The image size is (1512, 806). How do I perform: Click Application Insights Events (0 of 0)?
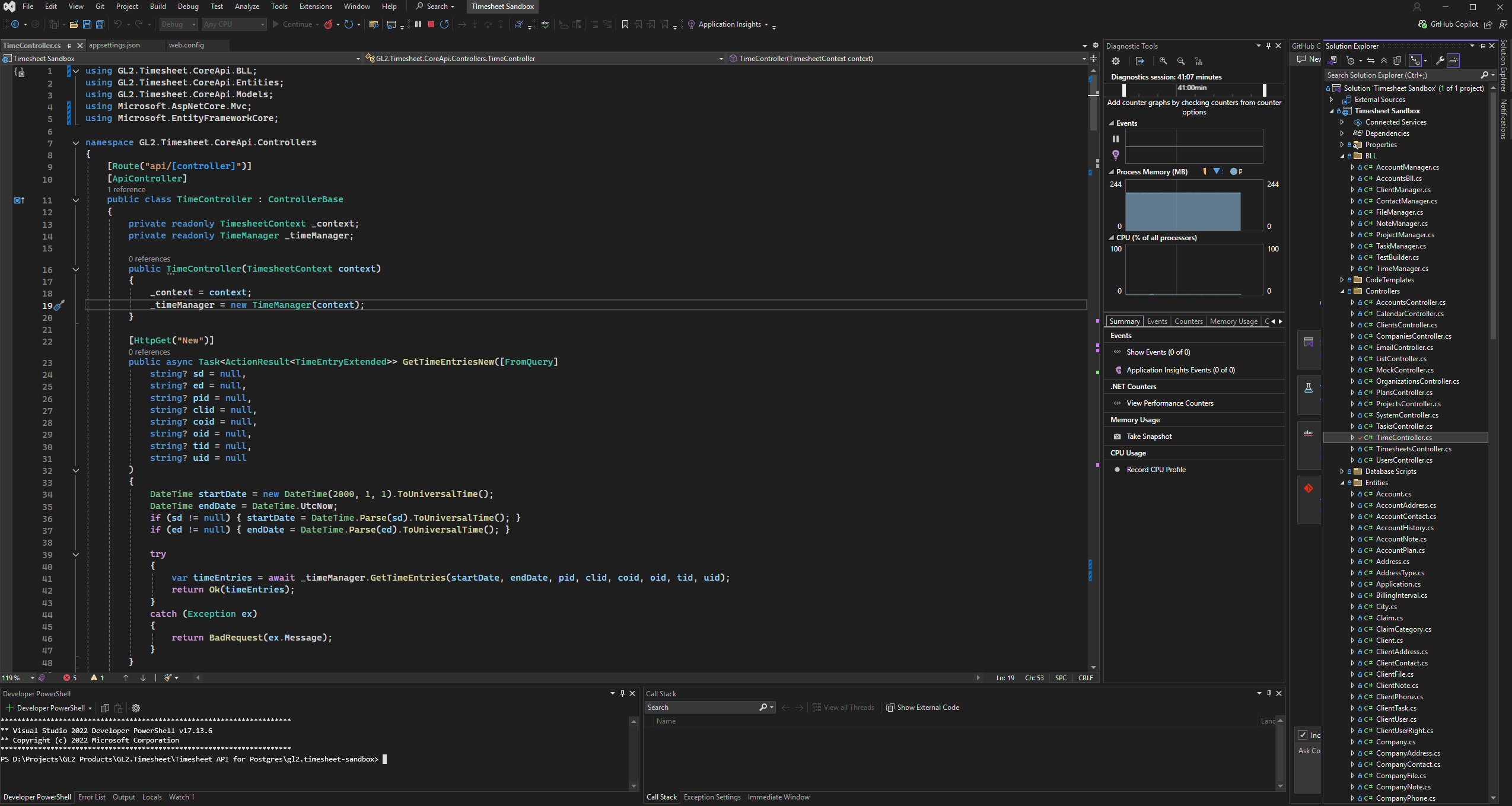click(x=1180, y=370)
